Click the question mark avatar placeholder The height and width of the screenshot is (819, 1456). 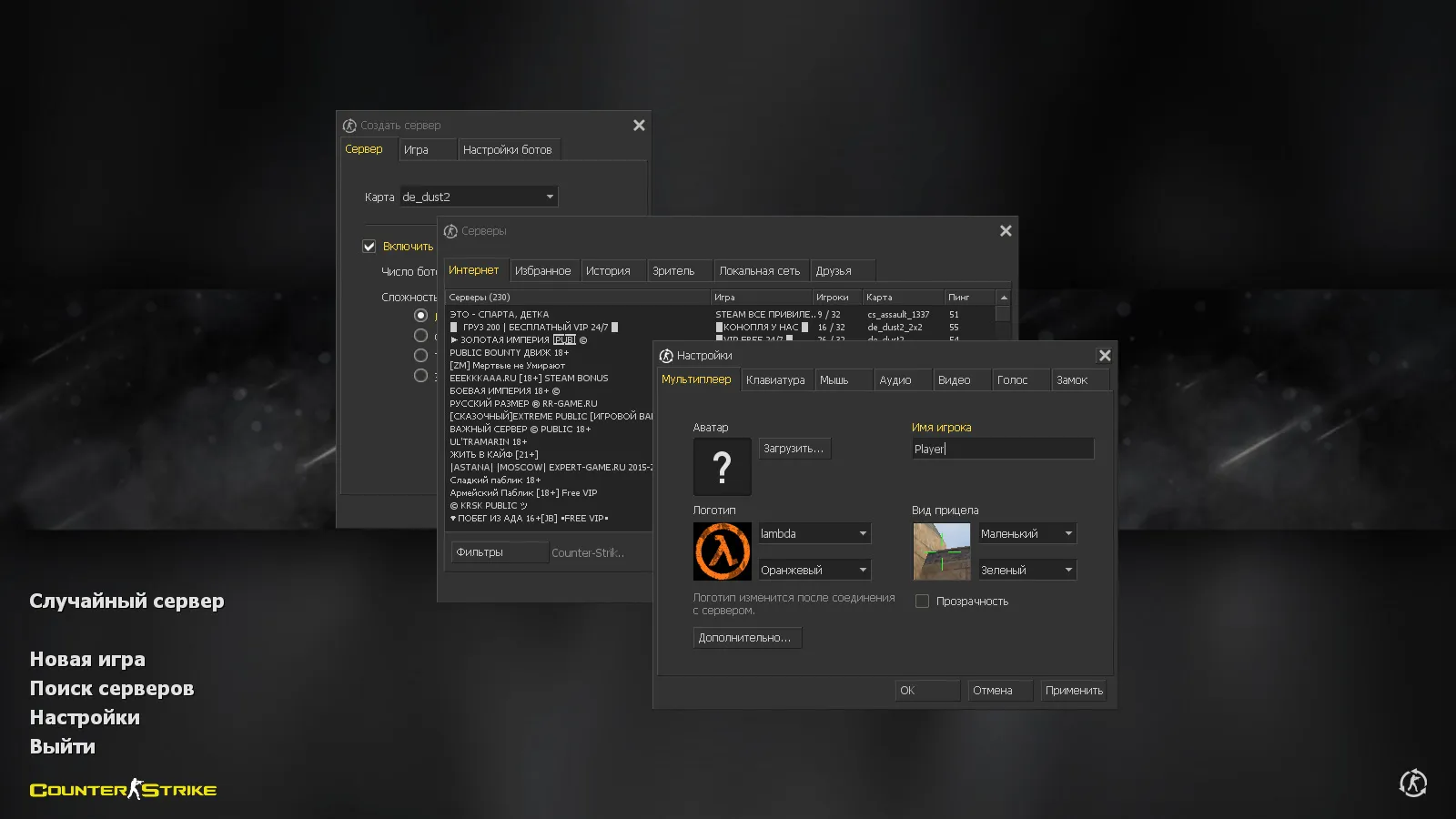(x=722, y=467)
